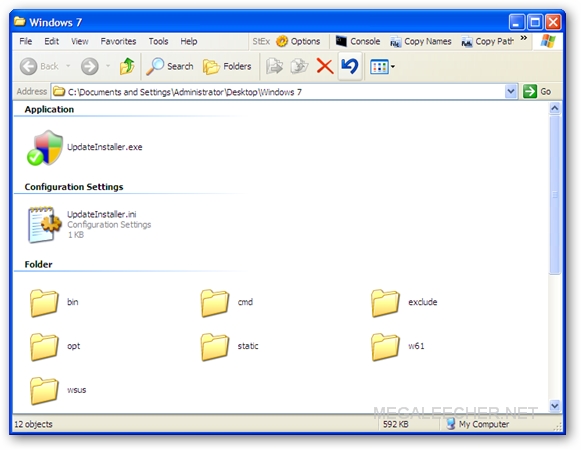The height and width of the screenshot is (450, 581).
Task: Click the Copy Names button
Action: click(x=421, y=42)
